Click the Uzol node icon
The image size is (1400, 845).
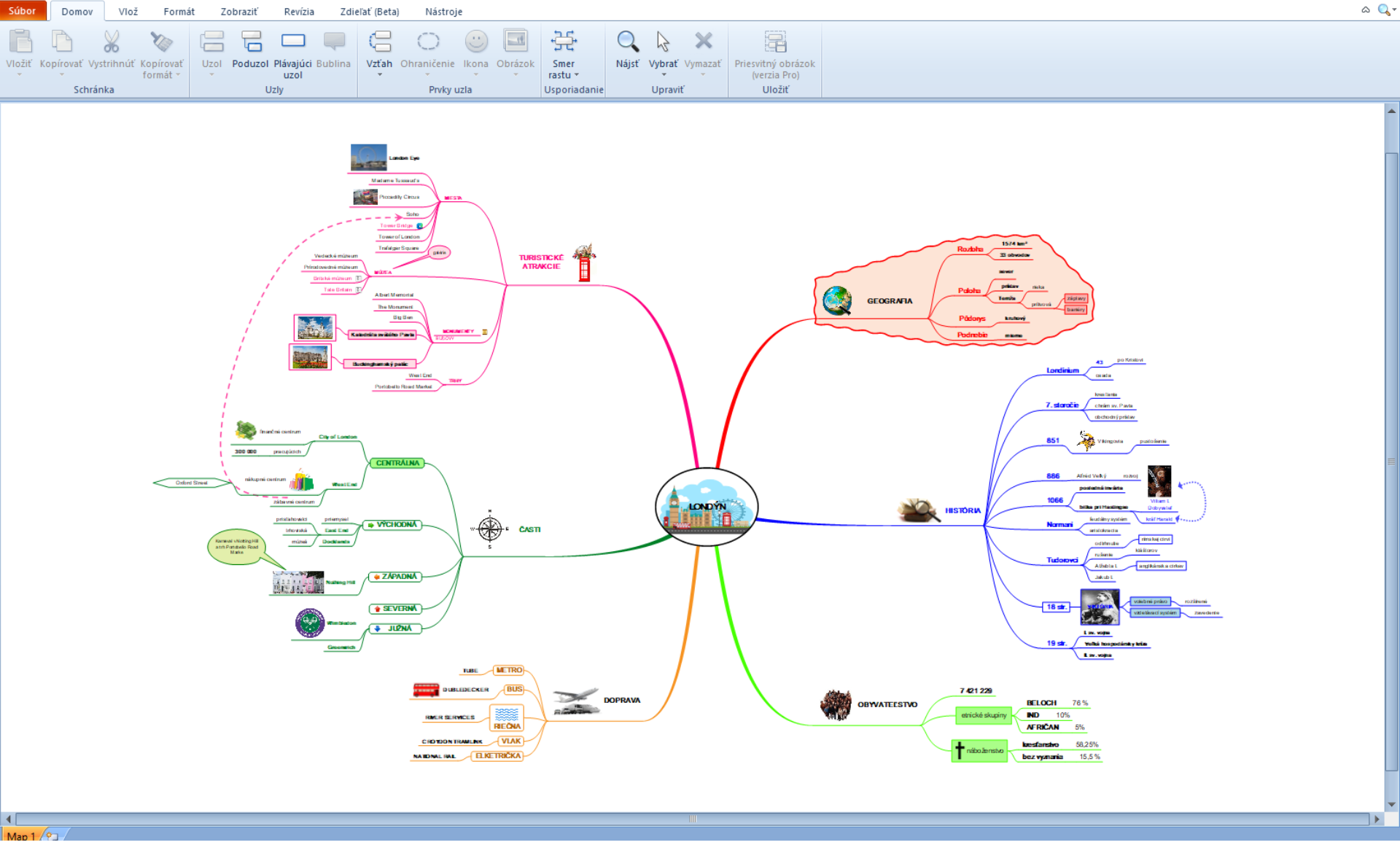212,42
